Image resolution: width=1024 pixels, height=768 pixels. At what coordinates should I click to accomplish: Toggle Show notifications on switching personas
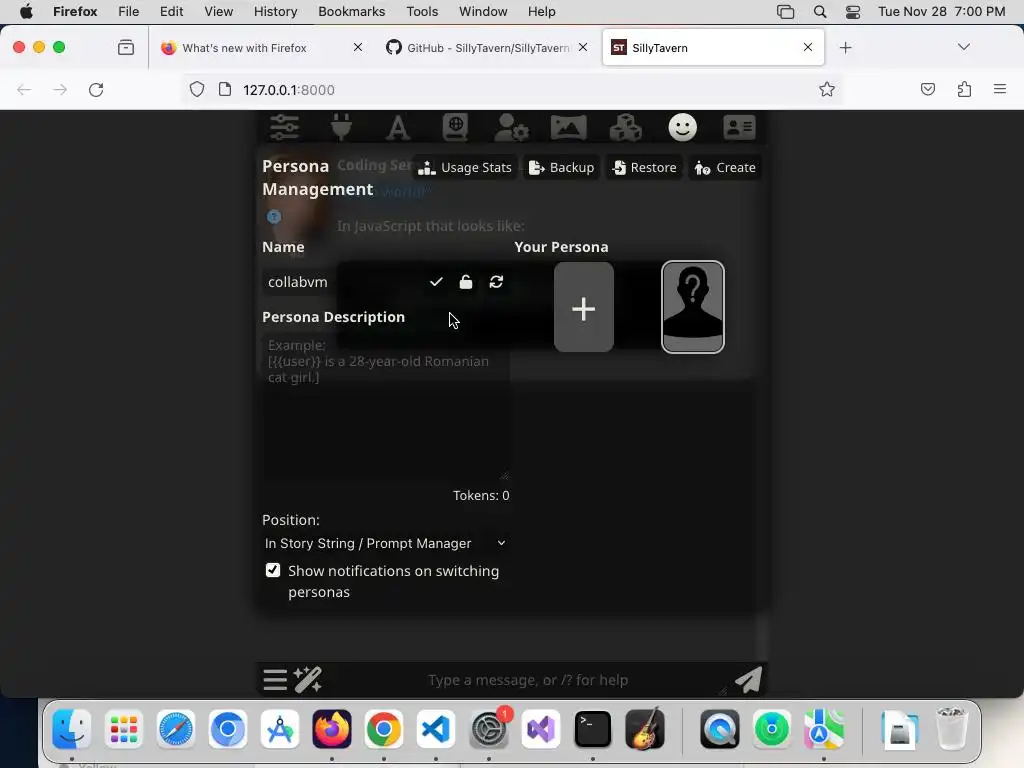(x=273, y=570)
